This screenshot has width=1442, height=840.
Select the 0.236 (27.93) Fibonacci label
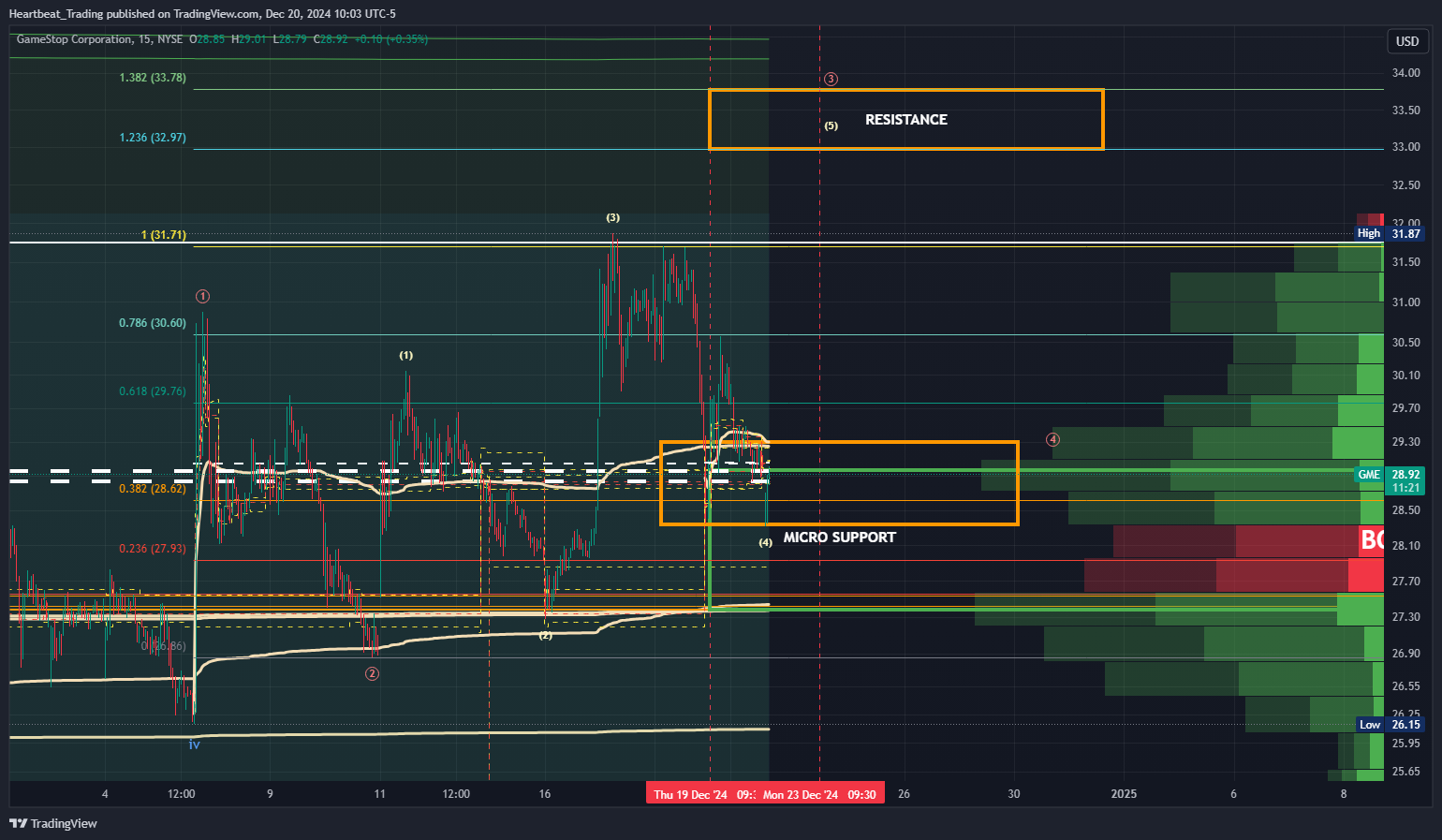[153, 549]
